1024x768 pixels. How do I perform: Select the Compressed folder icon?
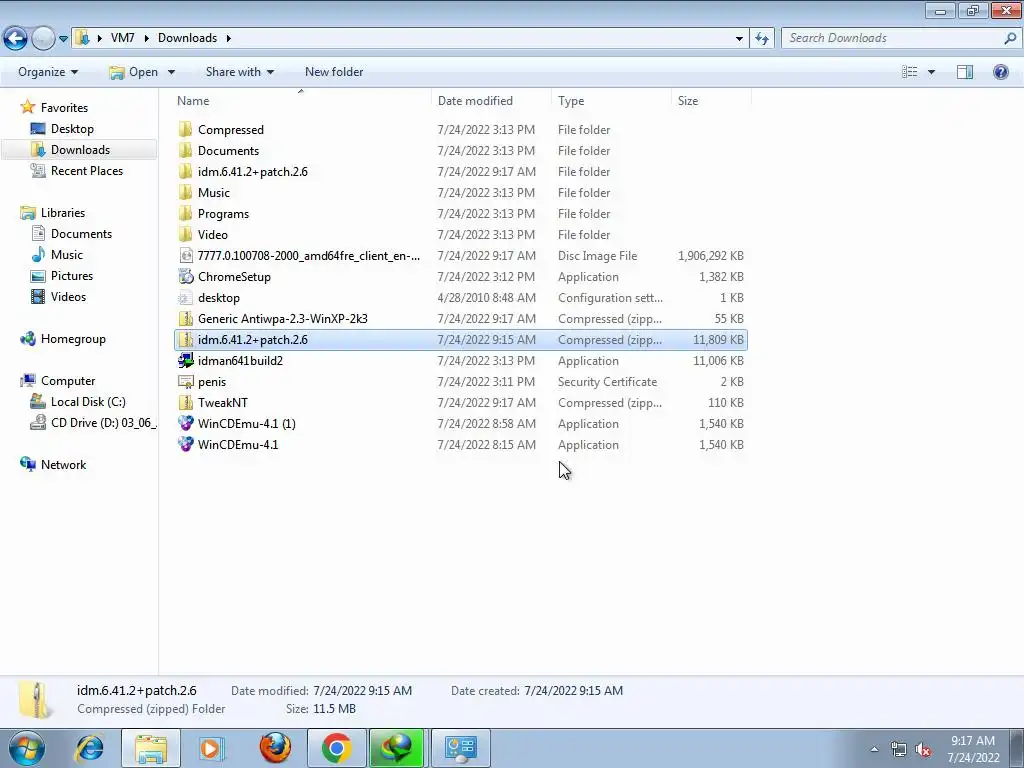point(185,129)
